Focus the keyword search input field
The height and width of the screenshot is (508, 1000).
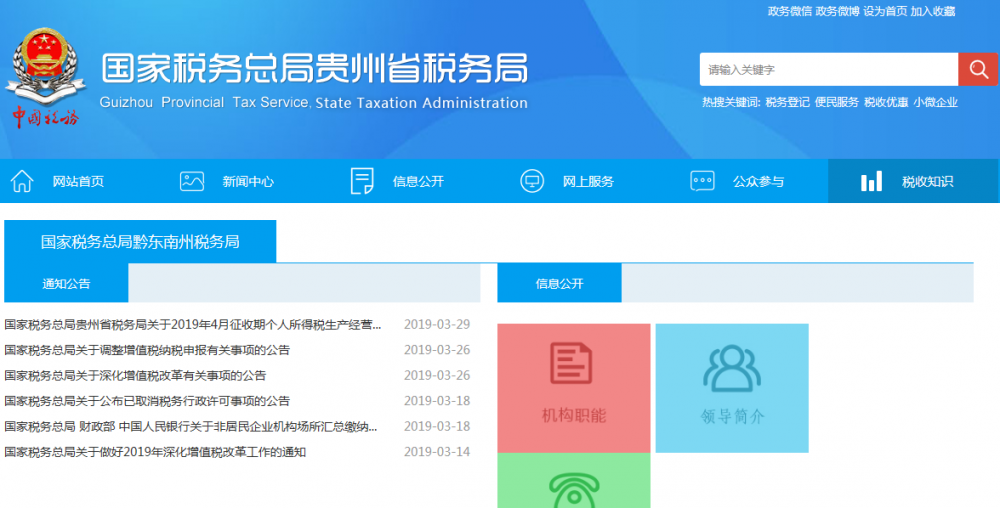pyautogui.click(x=828, y=69)
